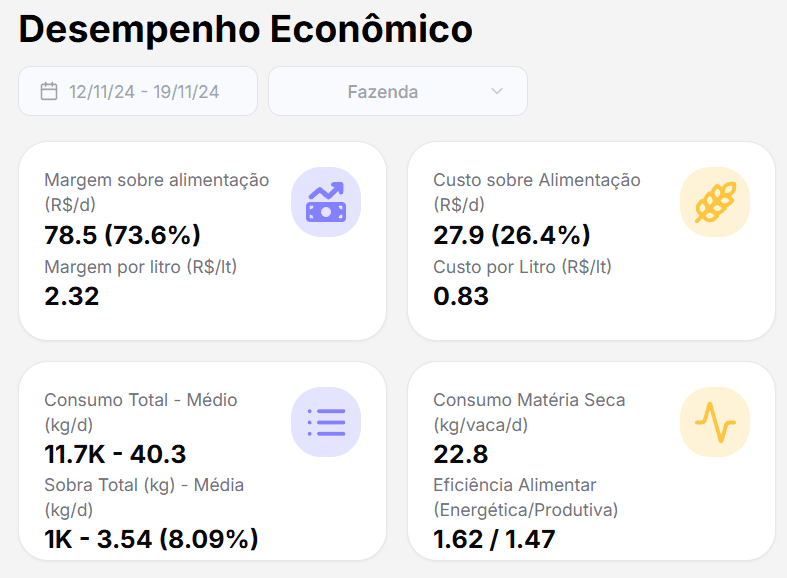Click the 1K - 3.54 (8.09%) leftover value
The height and width of the screenshot is (578, 787).
(x=151, y=539)
